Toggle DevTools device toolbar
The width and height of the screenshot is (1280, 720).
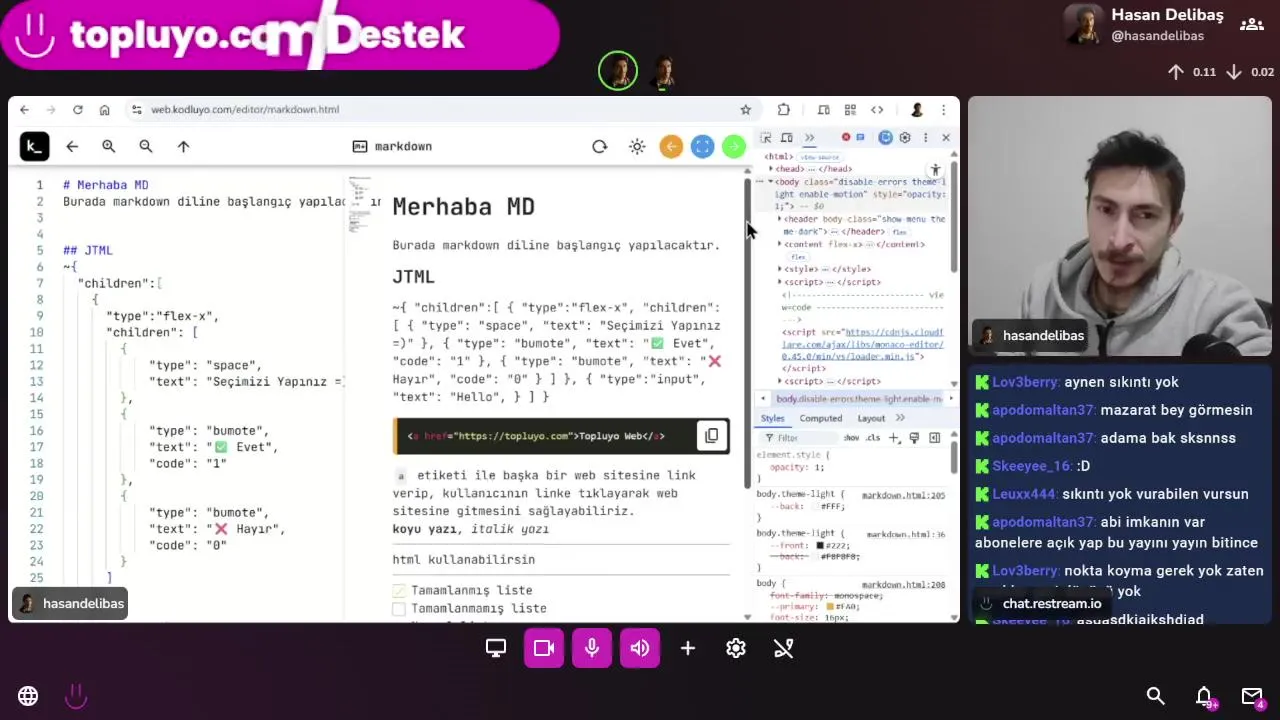click(x=787, y=138)
